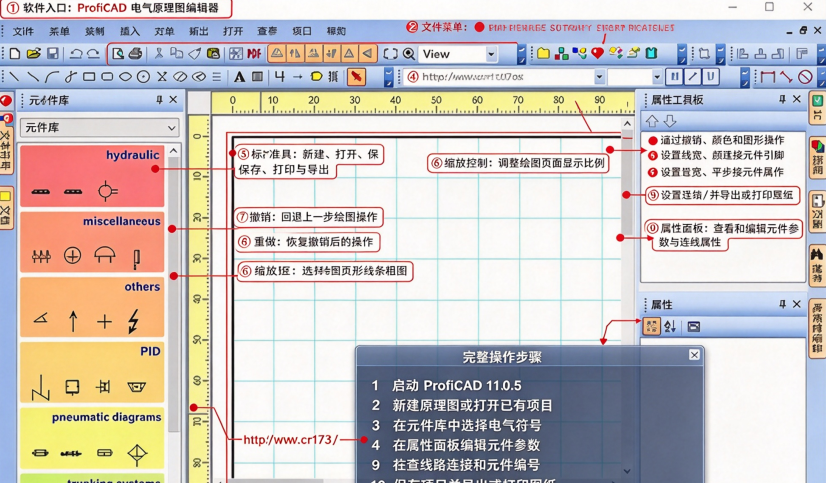The image size is (826, 483).
Task: Toggle the pin on 元件库 panel
Action: 159,100
